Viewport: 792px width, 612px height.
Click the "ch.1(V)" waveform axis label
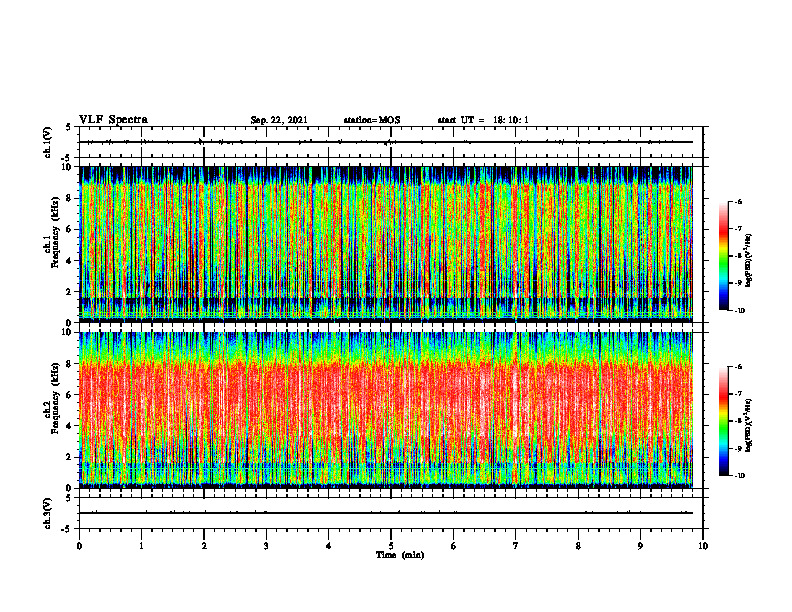(48, 142)
